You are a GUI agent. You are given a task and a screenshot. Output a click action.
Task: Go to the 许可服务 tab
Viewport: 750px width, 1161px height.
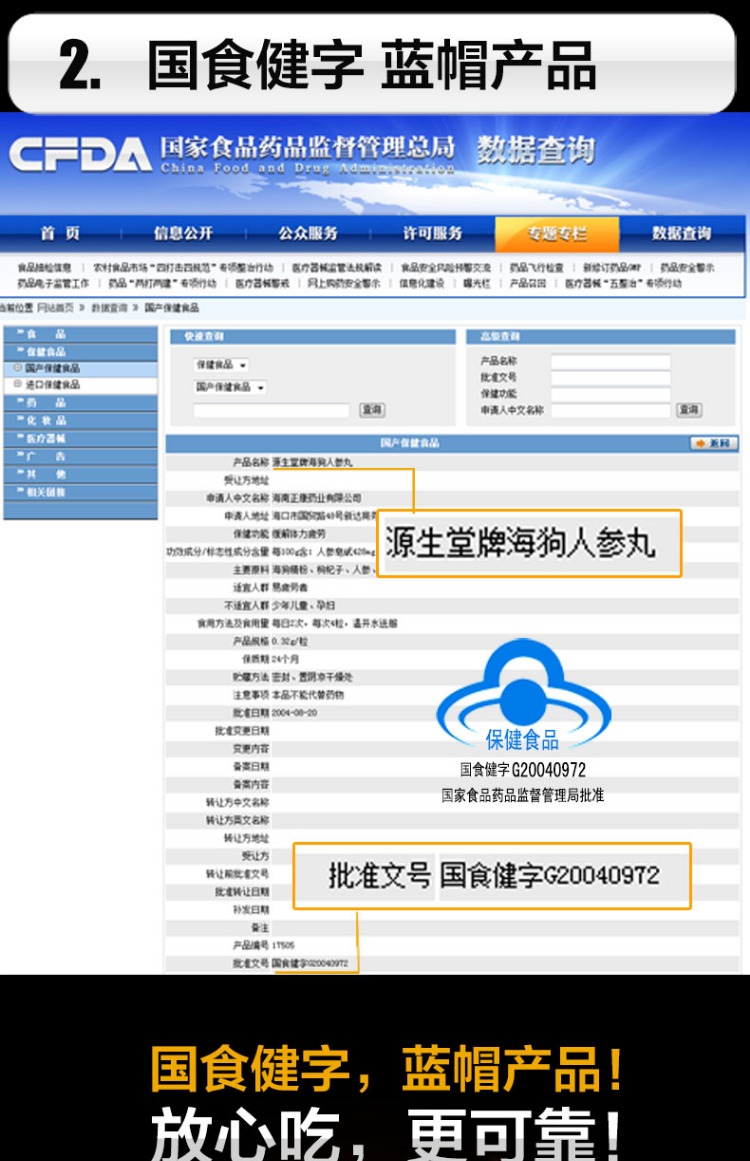coord(432,233)
